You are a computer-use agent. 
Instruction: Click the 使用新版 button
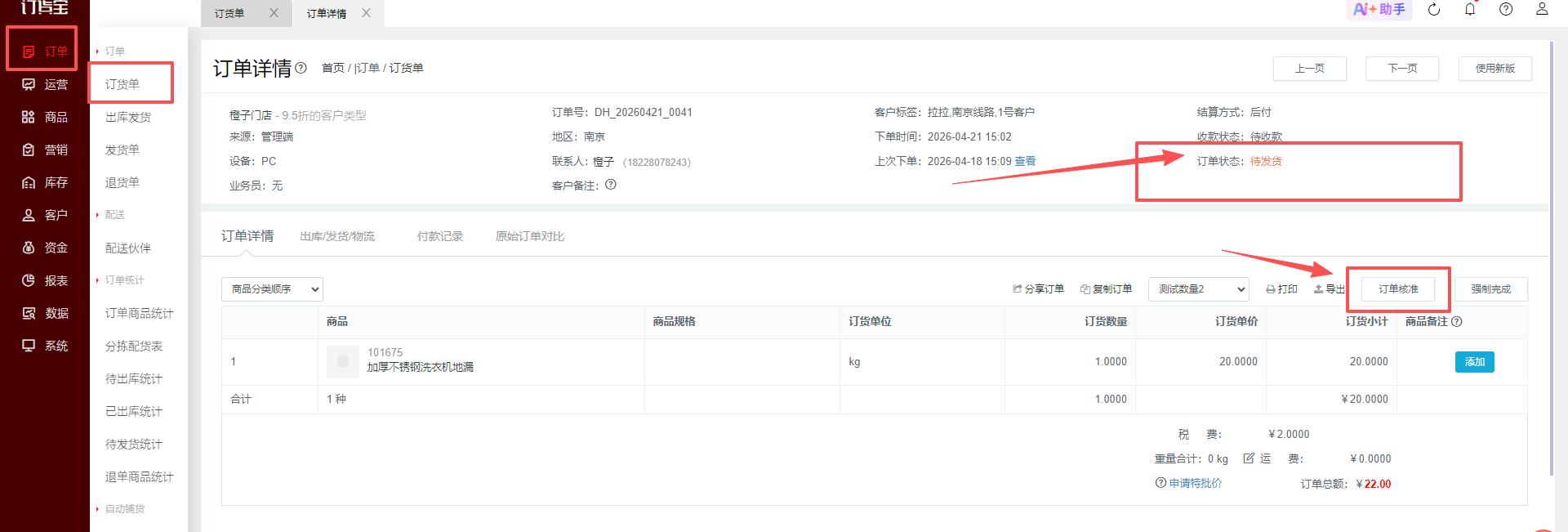(1495, 69)
